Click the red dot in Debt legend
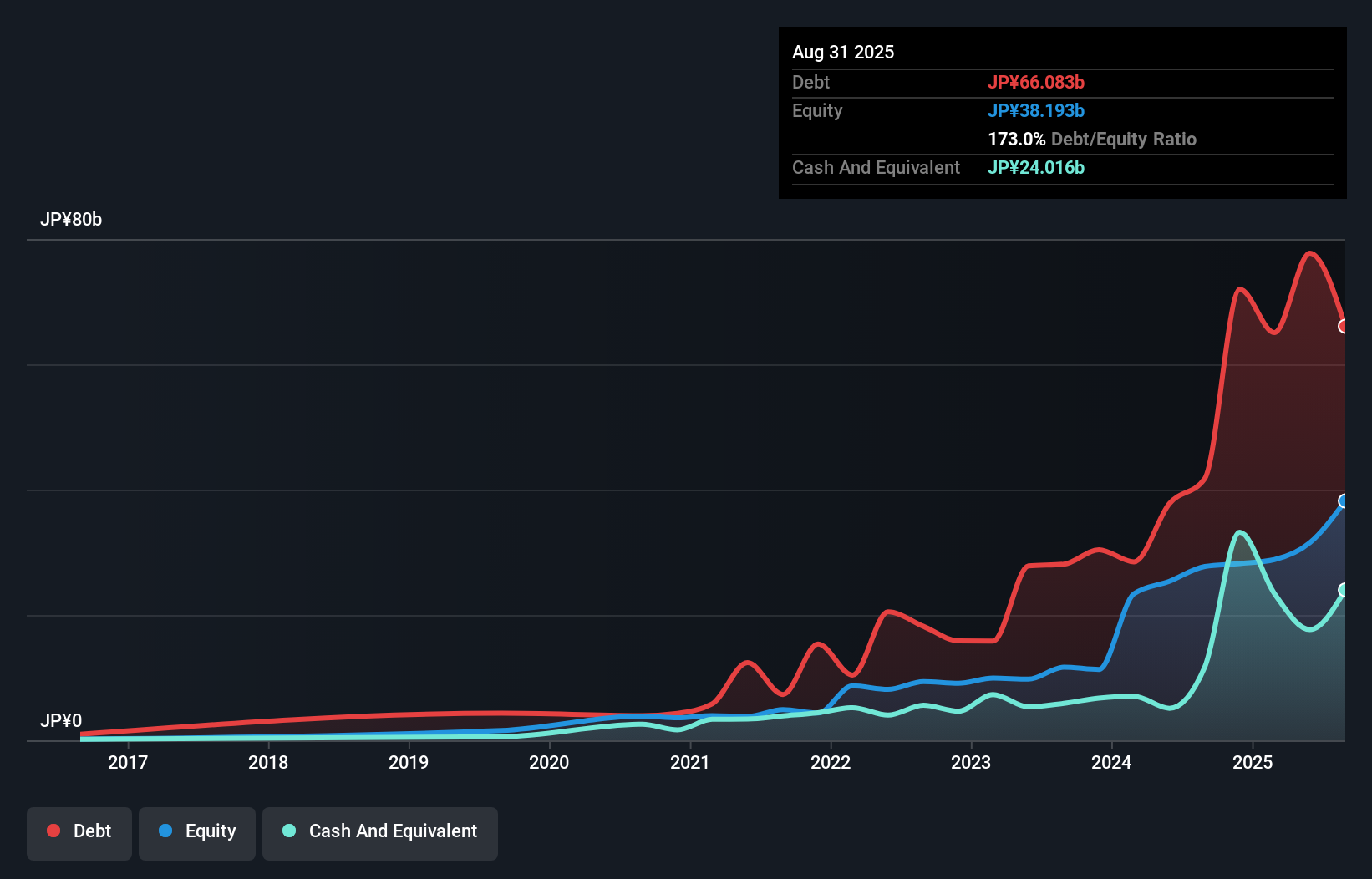Image resolution: width=1372 pixels, height=879 pixels. [53, 831]
